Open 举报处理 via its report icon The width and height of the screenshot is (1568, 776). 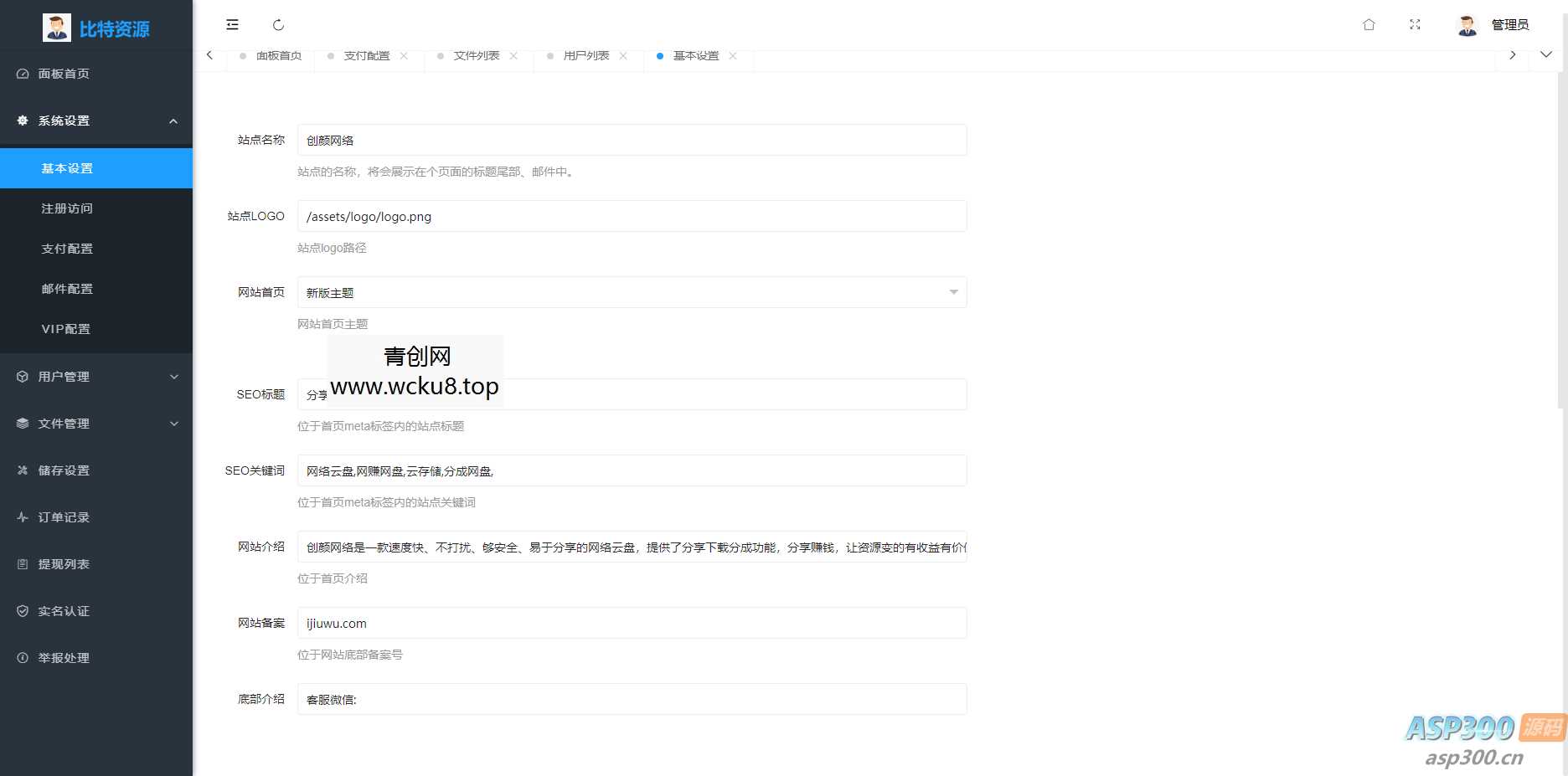click(x=23, y=657)
